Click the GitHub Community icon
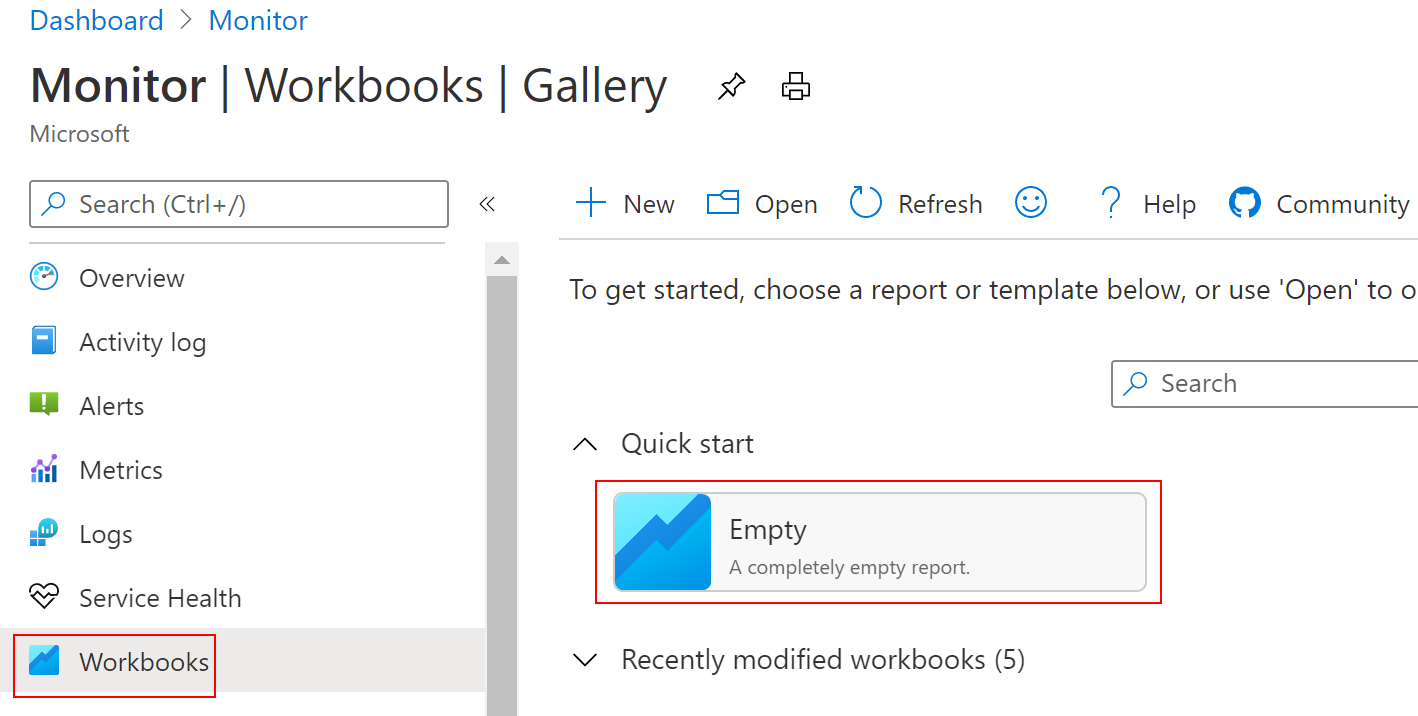Viewport: 1418px width, 716px height. 1244,203
